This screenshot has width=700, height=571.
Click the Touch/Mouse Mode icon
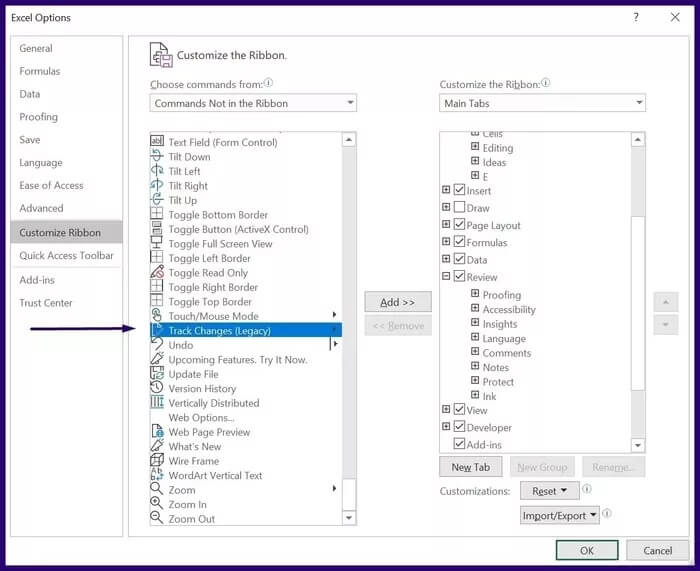tap(157, 315)
